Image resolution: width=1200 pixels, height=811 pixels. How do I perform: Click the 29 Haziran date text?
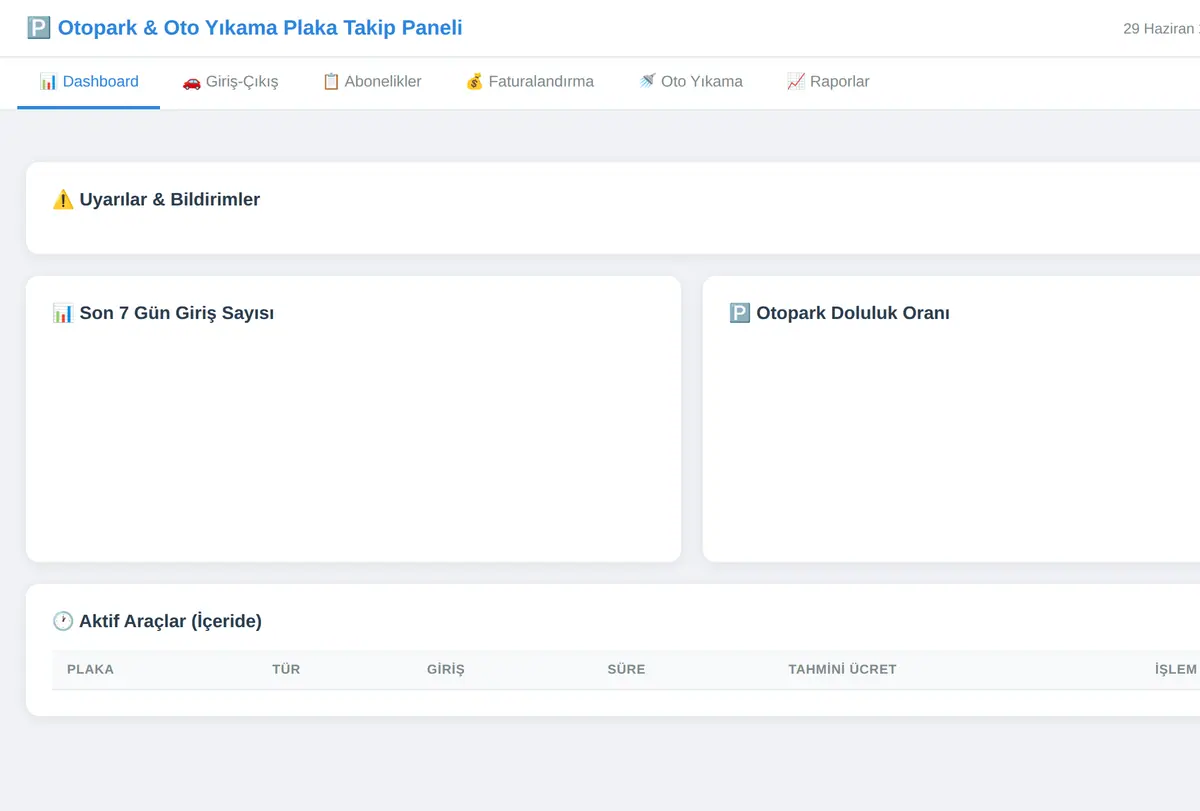pos(1161,28)
